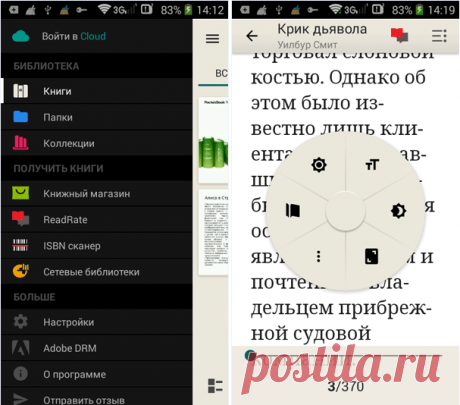460x405 pixels.
Task: Open the Книги library section
Action: 97,91
